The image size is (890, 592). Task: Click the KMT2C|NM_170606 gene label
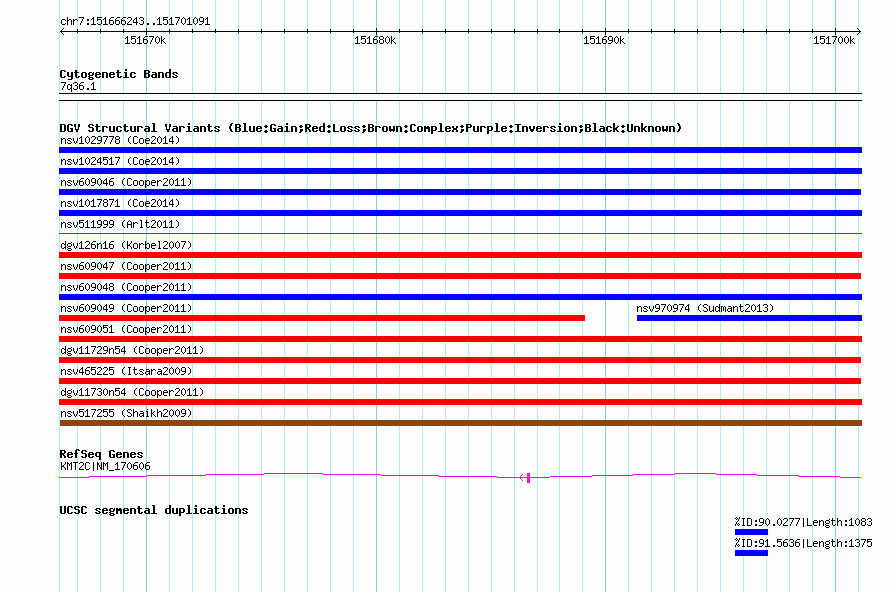105,467
